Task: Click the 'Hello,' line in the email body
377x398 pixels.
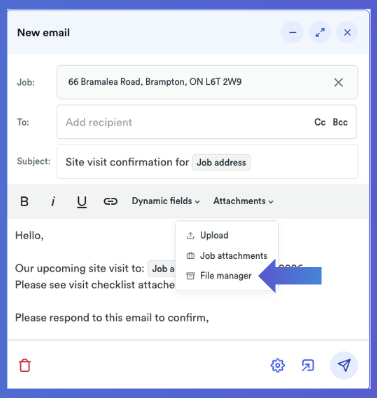Action: click(29, 236)
